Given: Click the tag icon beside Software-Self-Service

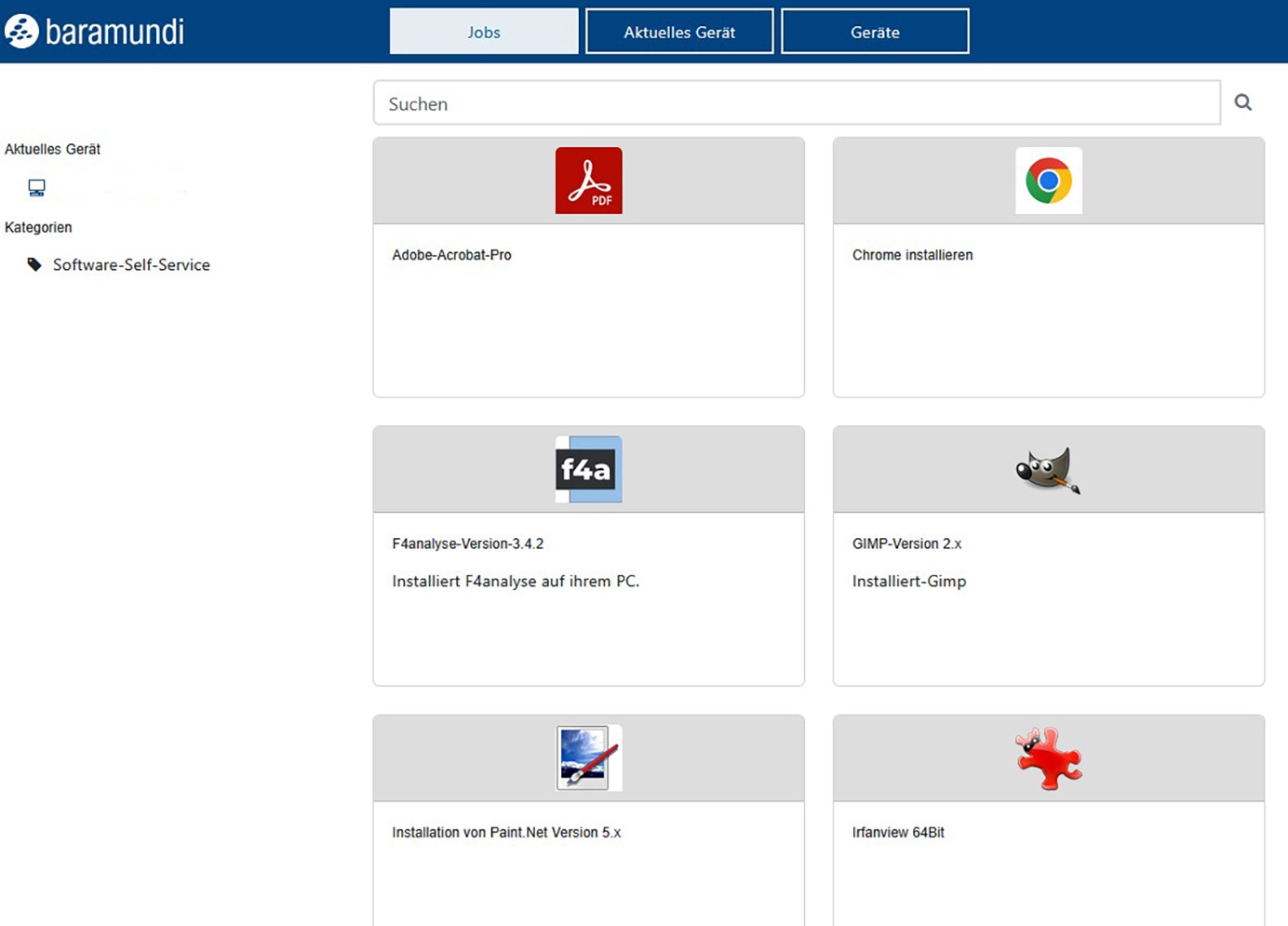Looking at the screenshot, I should 34,264.
